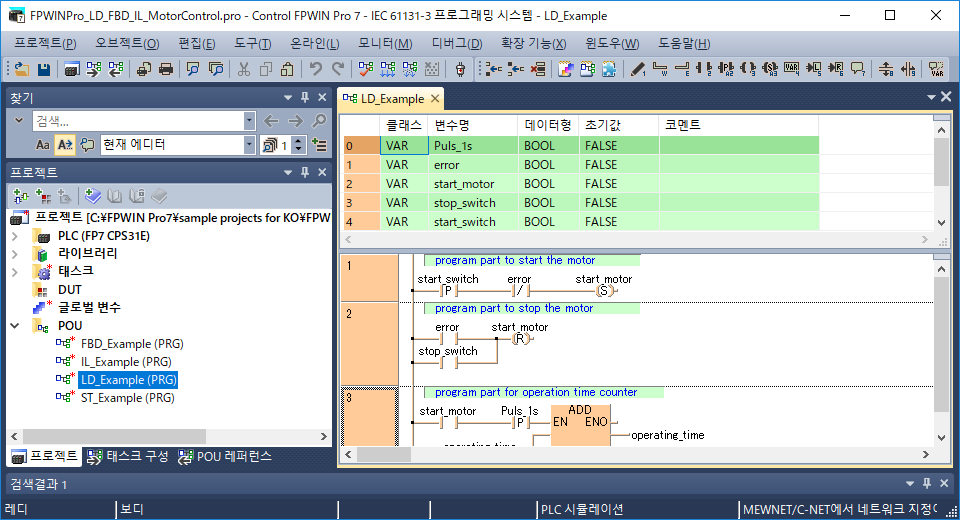Image resolution: width=960 pixels, height=520 pixels.
Task: Open the editor tab list dropdown arrow
Action: click(931, 97)
